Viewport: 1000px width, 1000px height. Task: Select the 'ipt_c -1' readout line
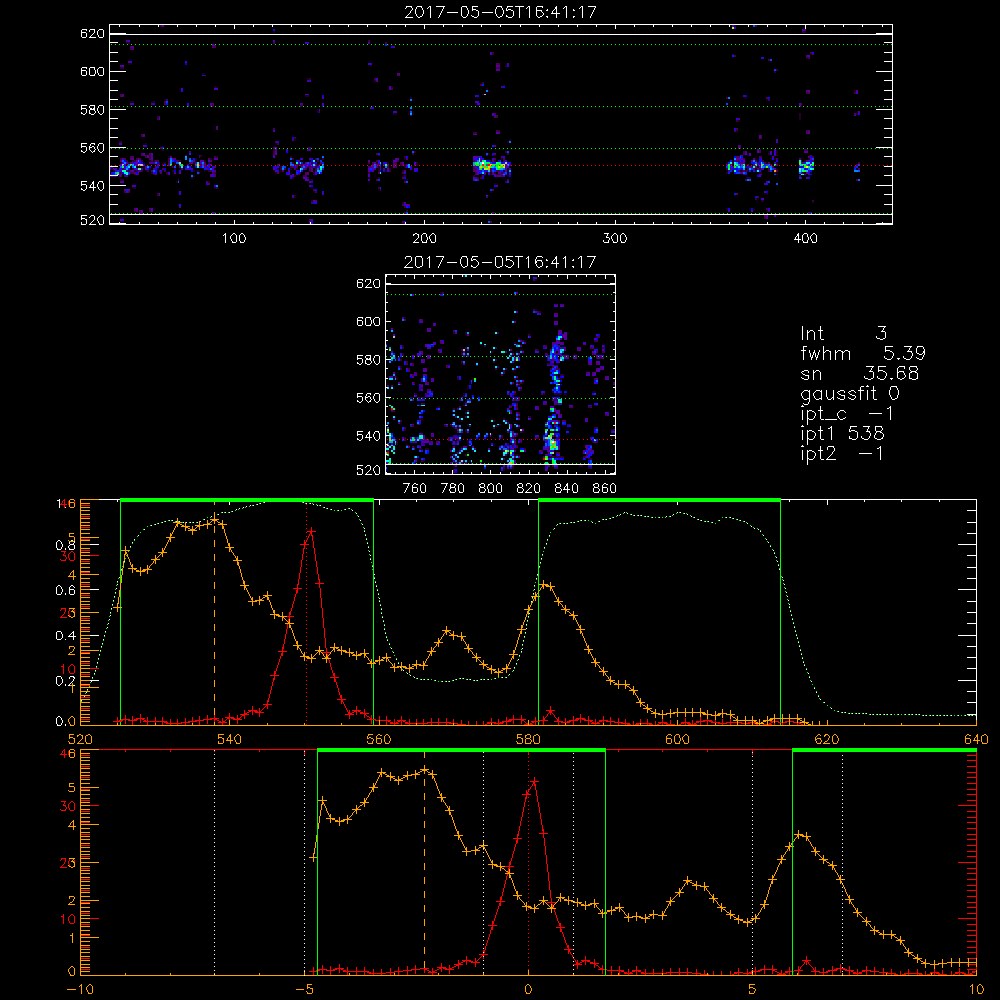pos(846,414)
